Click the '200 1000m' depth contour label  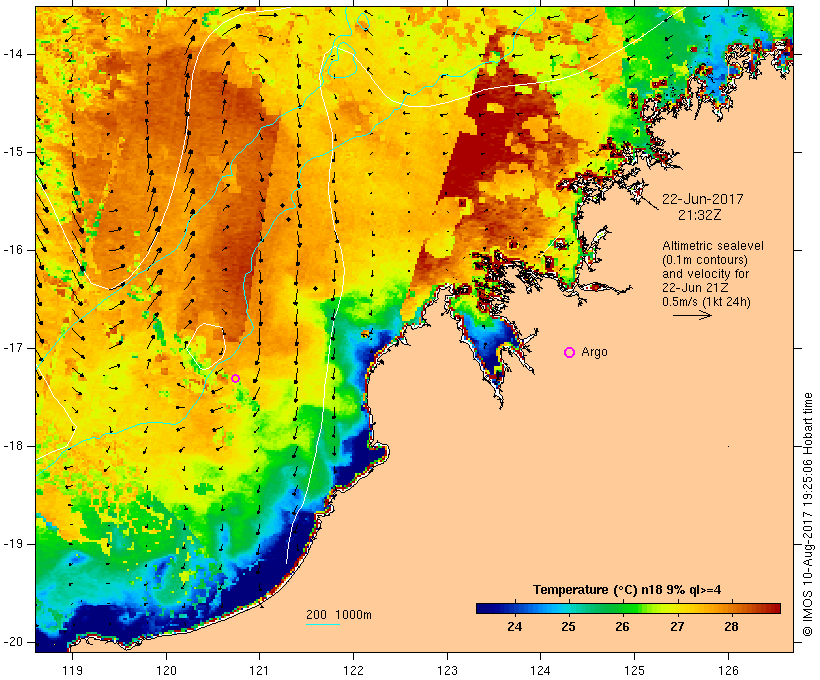[339, 615]
